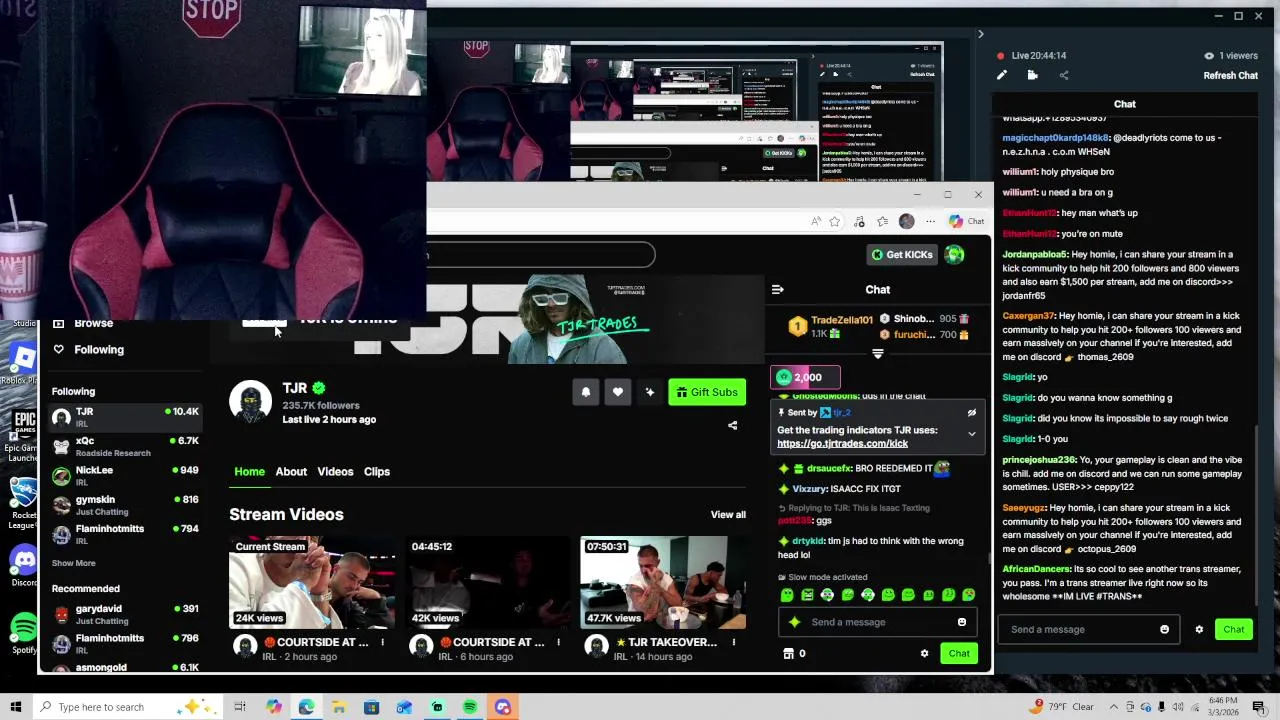Open the green user profile avatar
Screen dimensions: 1280x720
coord(955,255)
